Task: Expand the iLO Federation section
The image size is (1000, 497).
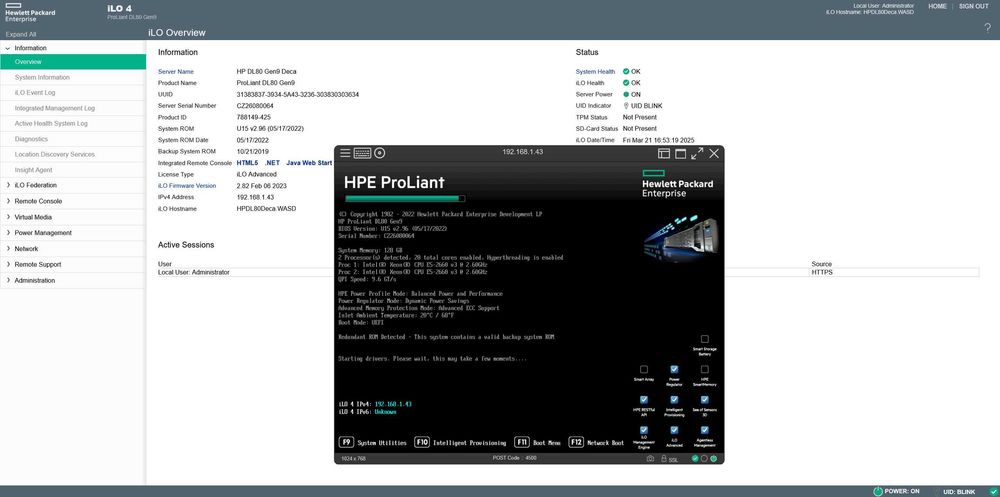Action: [8, 185]
